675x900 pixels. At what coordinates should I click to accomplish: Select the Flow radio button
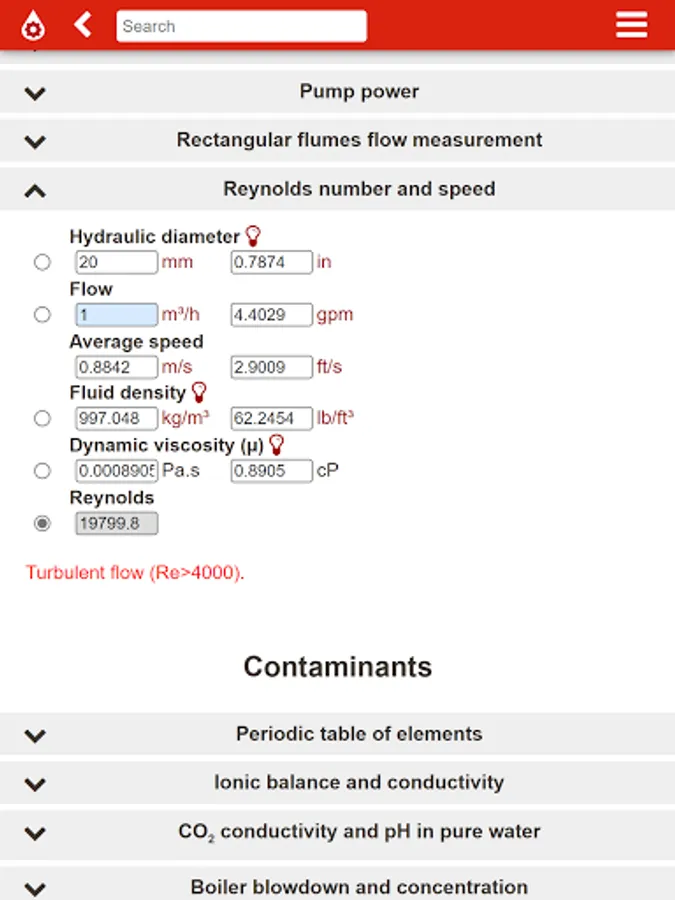pyautogui.click(x=42, y=315)
